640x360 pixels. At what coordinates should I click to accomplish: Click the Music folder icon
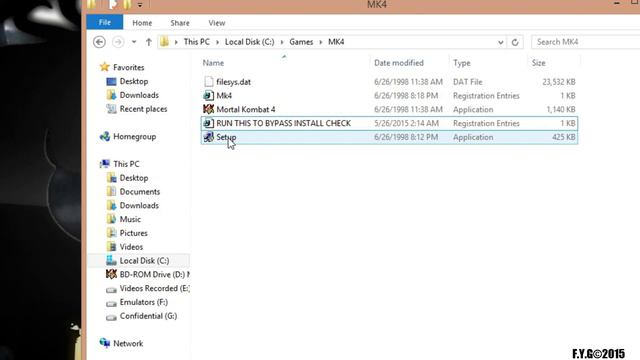[111, 219]
